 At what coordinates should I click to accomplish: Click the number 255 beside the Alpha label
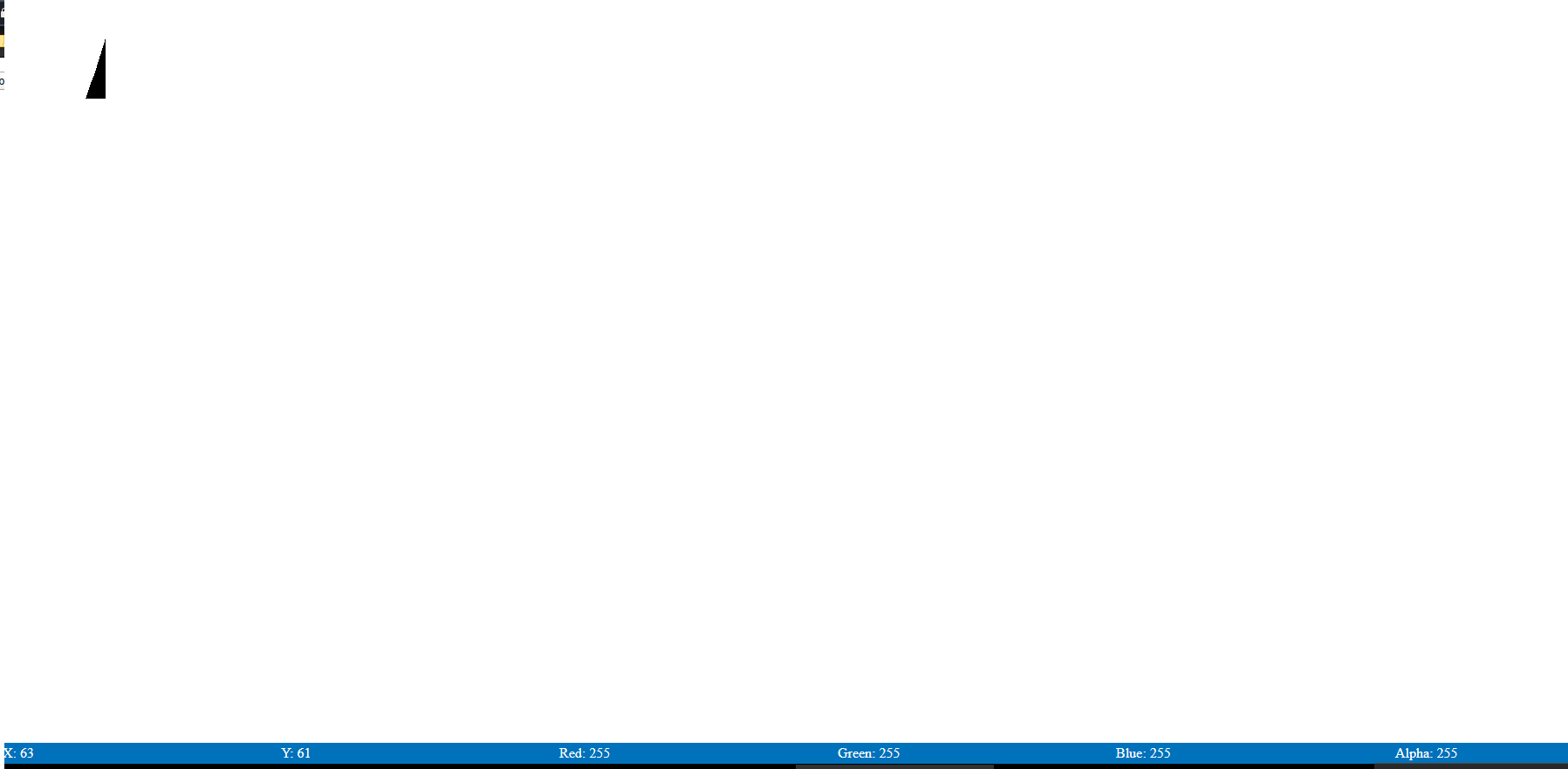pyautogui.click(x=1447, y=752)
